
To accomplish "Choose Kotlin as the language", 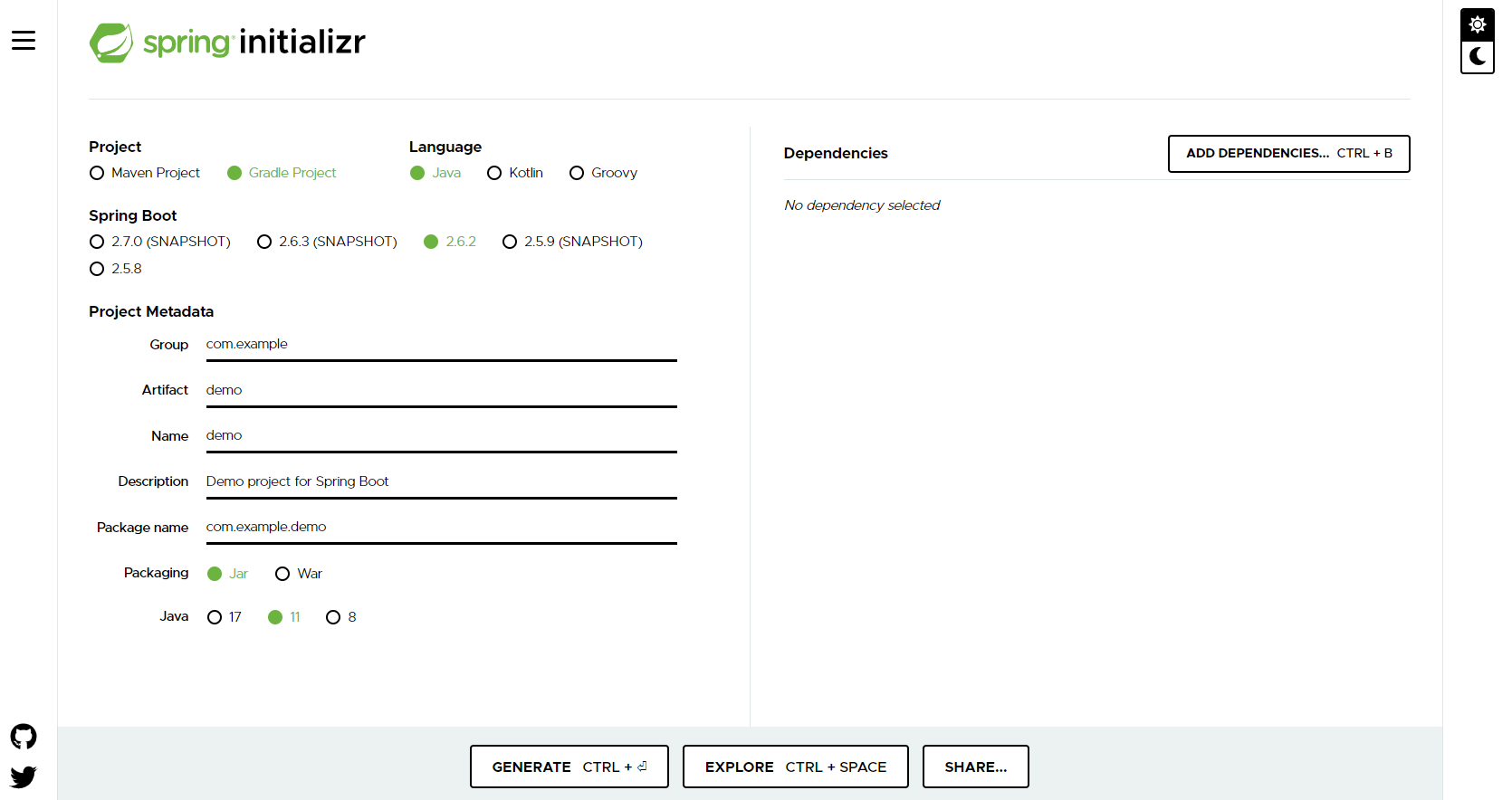I will coord(515,173).
